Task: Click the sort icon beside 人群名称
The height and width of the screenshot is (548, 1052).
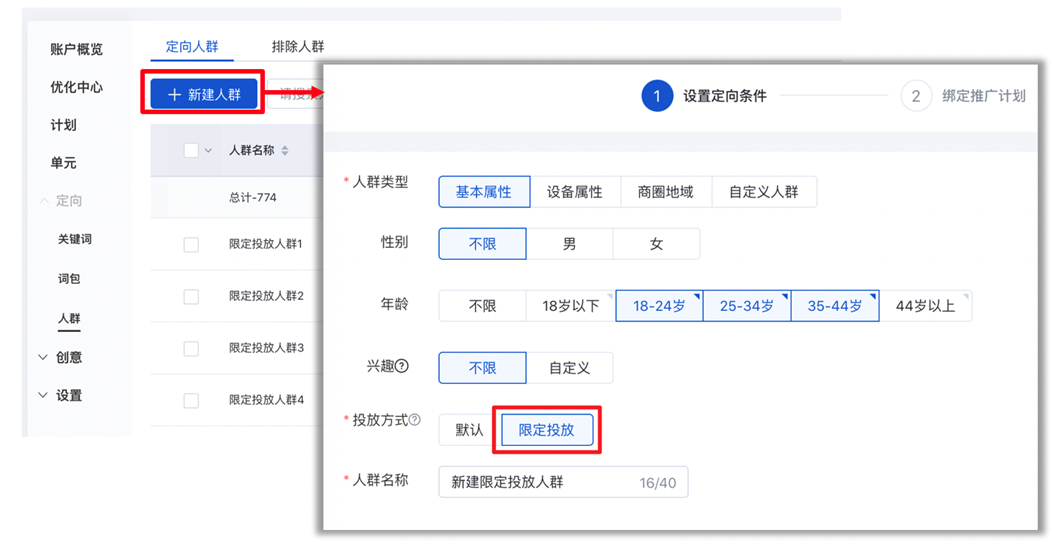Action: (x=285, y=151)
